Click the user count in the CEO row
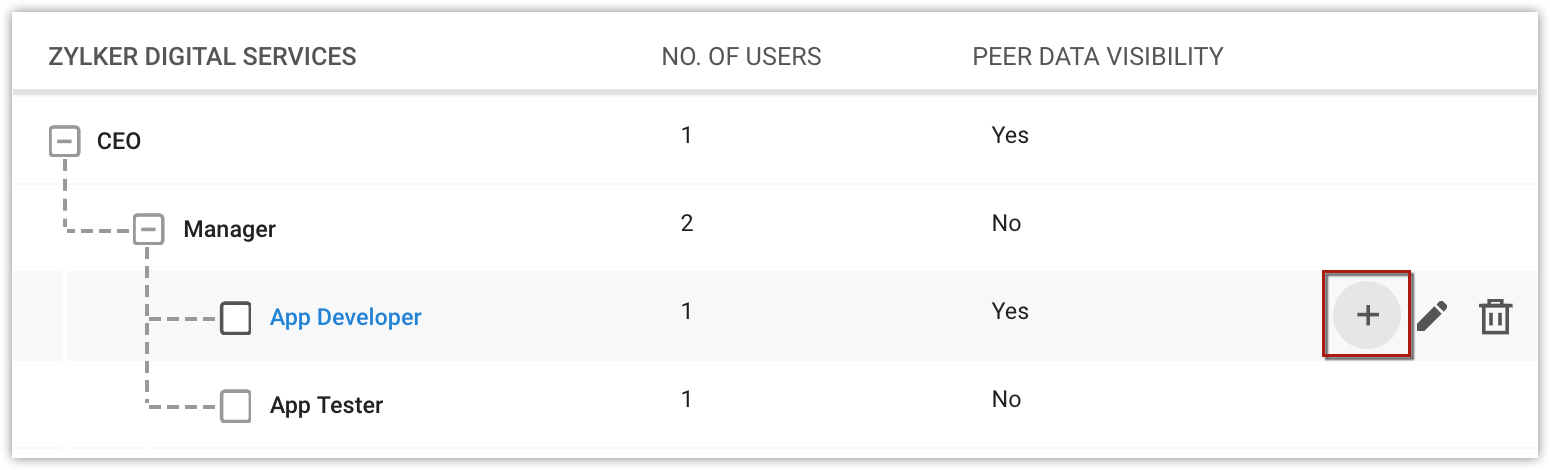Viewport: 1550px width, 470px height. tap(686, 135)
